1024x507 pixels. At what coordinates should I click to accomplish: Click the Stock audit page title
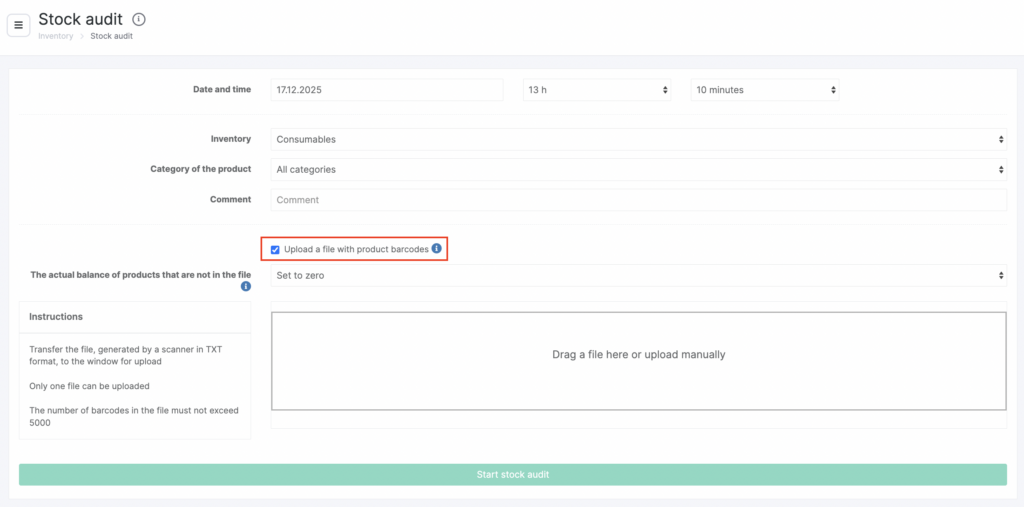pos(80,19)
